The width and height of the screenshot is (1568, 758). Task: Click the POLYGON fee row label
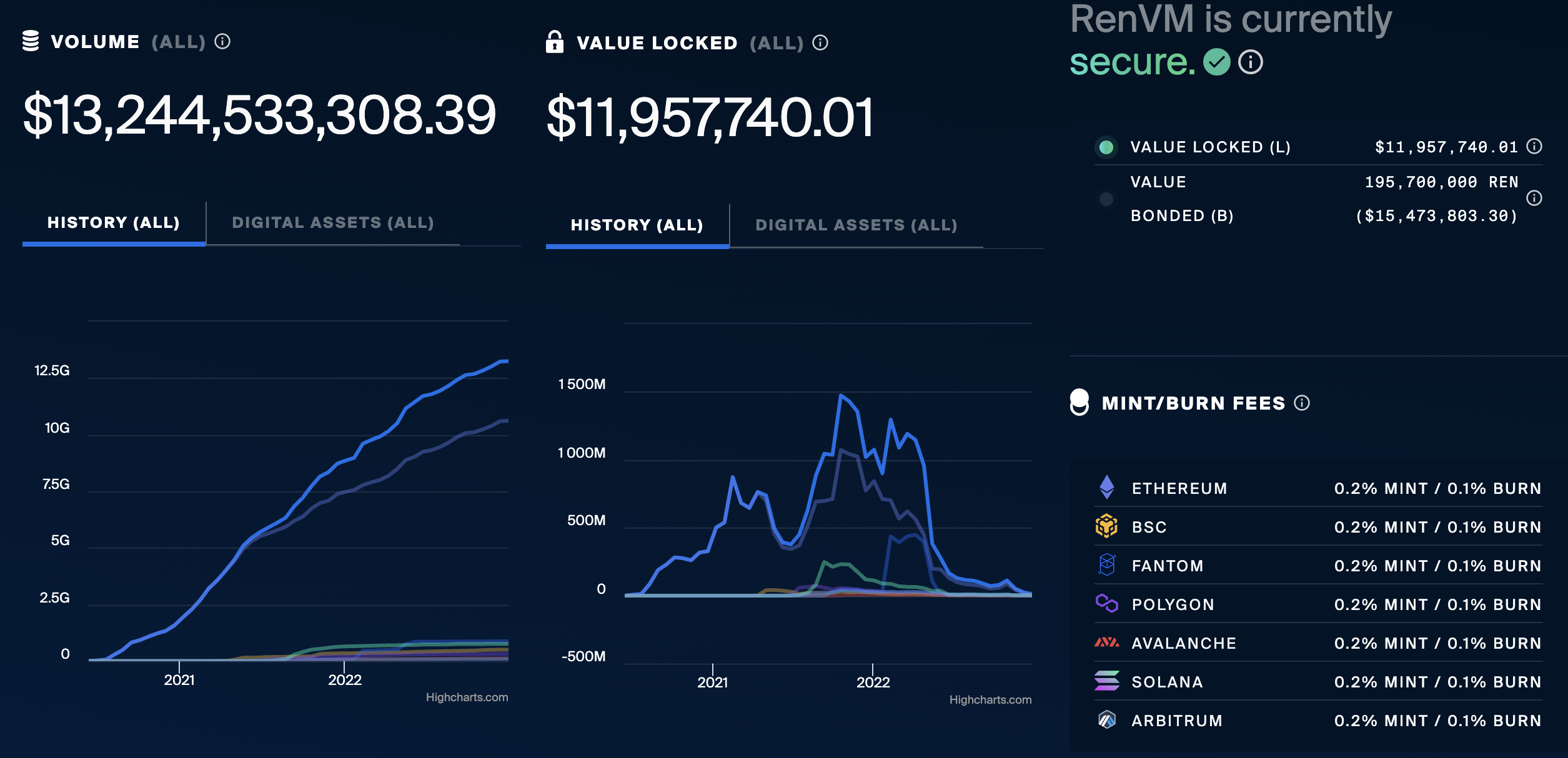point(1173,604)
